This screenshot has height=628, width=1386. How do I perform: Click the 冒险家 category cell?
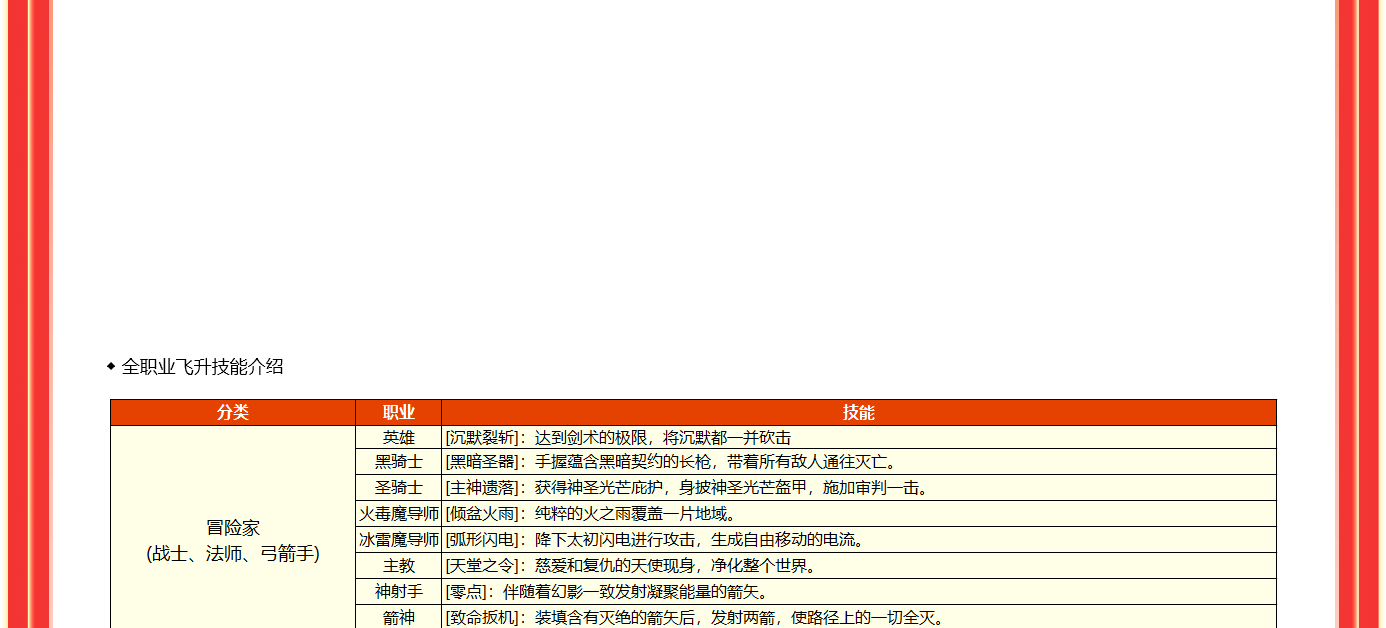point(233,540)
